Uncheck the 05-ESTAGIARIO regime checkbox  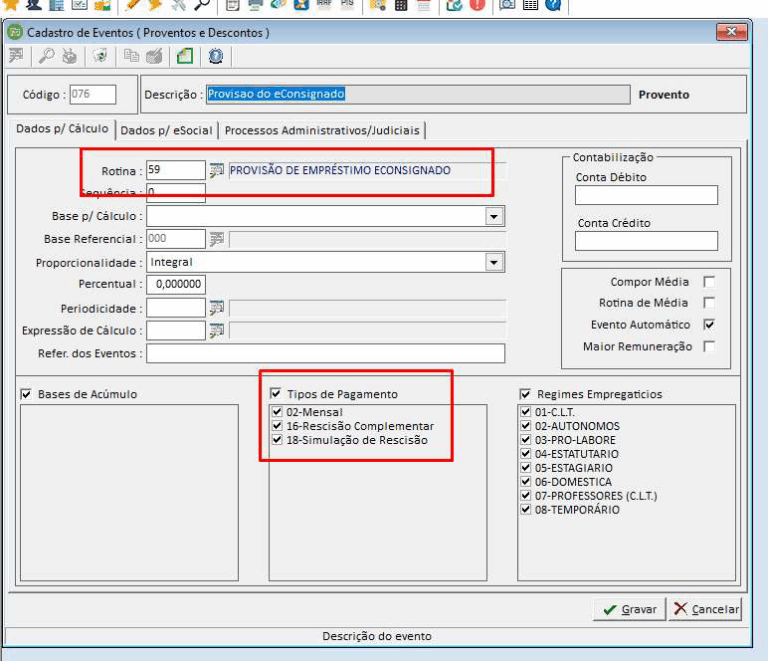525,468
